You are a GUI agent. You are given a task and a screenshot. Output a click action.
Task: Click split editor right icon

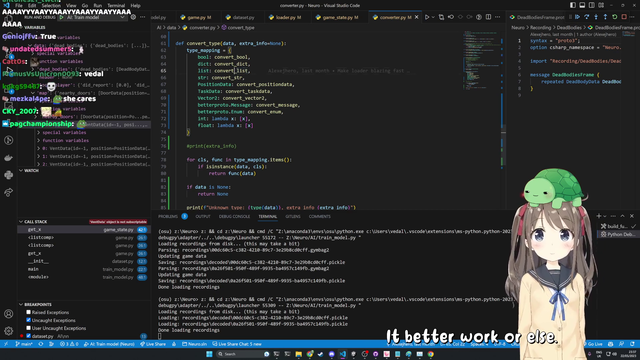click(x=488, y=17)
